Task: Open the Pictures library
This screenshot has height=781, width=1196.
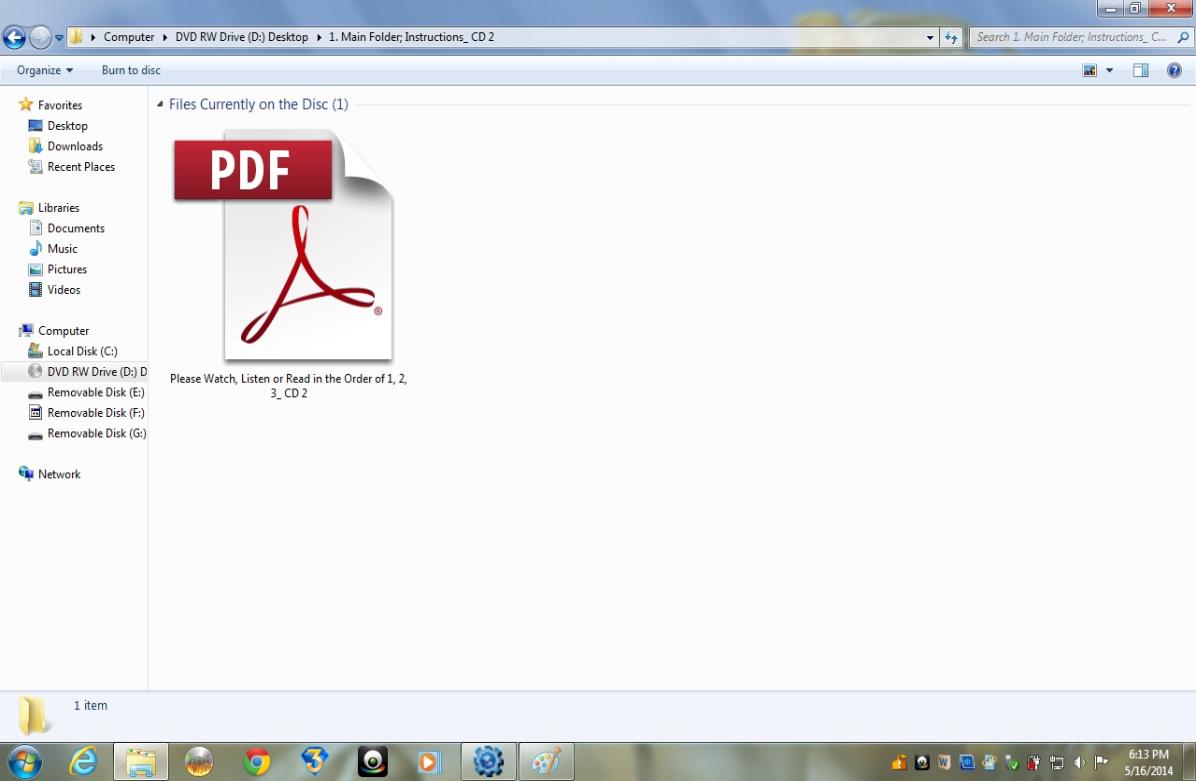Action: click(x=67, y=269)
